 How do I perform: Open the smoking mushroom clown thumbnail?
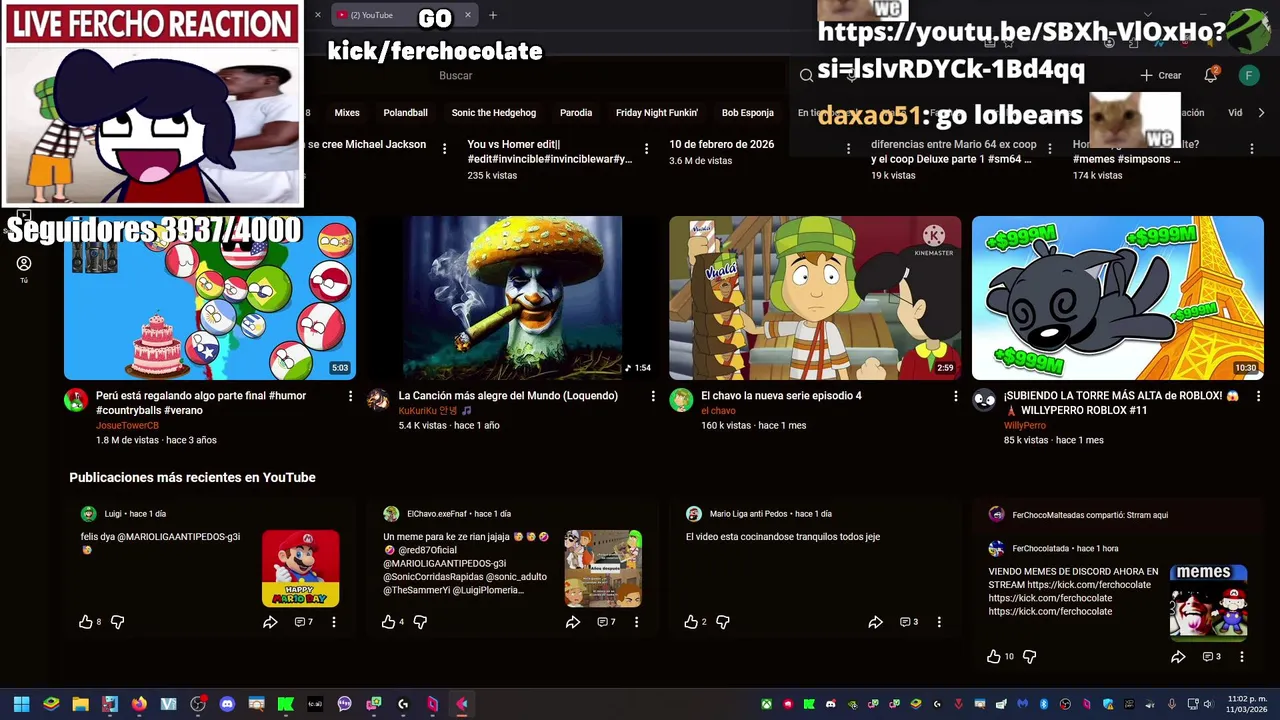click(512, 298)
